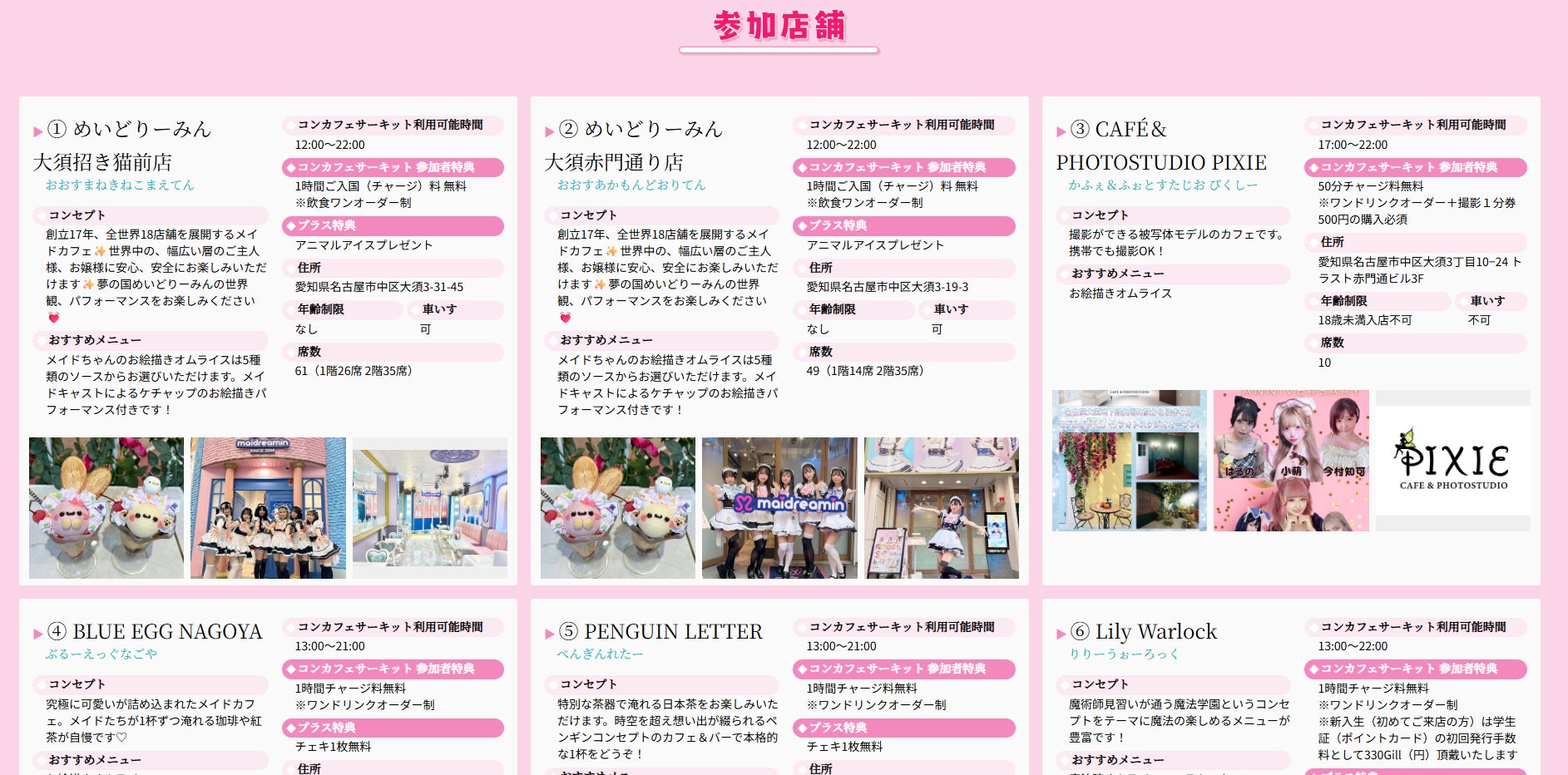Select the ① めいどりーみん 大須招き猫前店 shop title

123,146
